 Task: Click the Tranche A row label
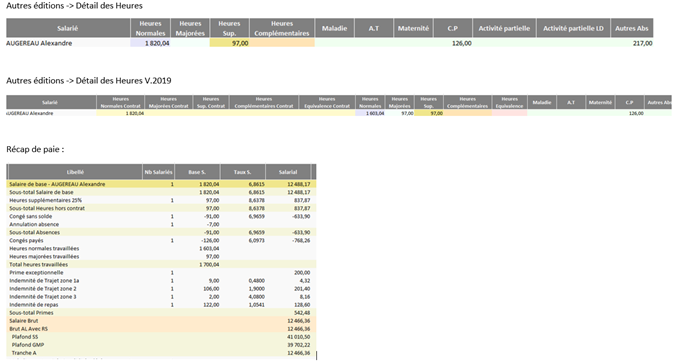click(x=24, y=353)
